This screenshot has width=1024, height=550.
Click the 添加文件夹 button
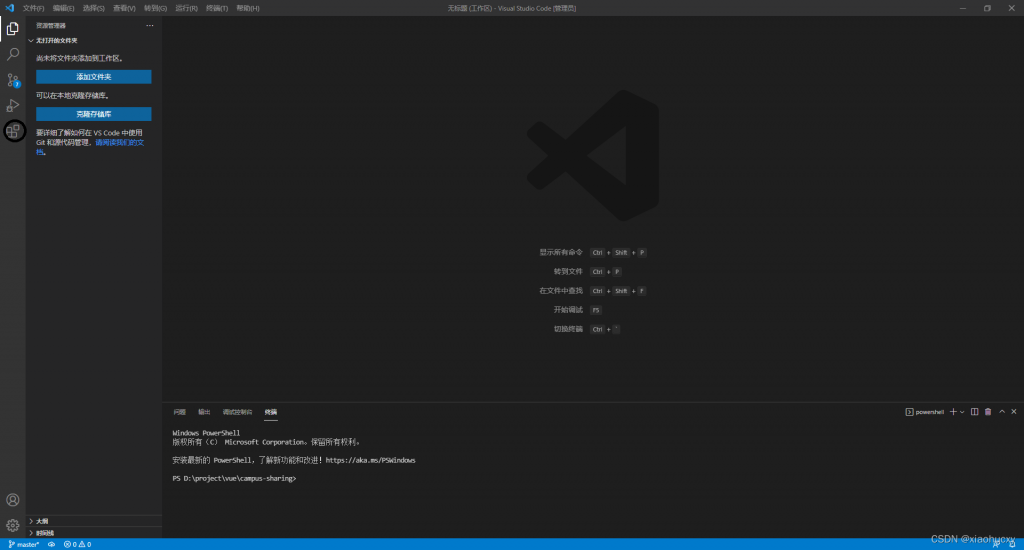pyautogui.click(x=93, y=77)
